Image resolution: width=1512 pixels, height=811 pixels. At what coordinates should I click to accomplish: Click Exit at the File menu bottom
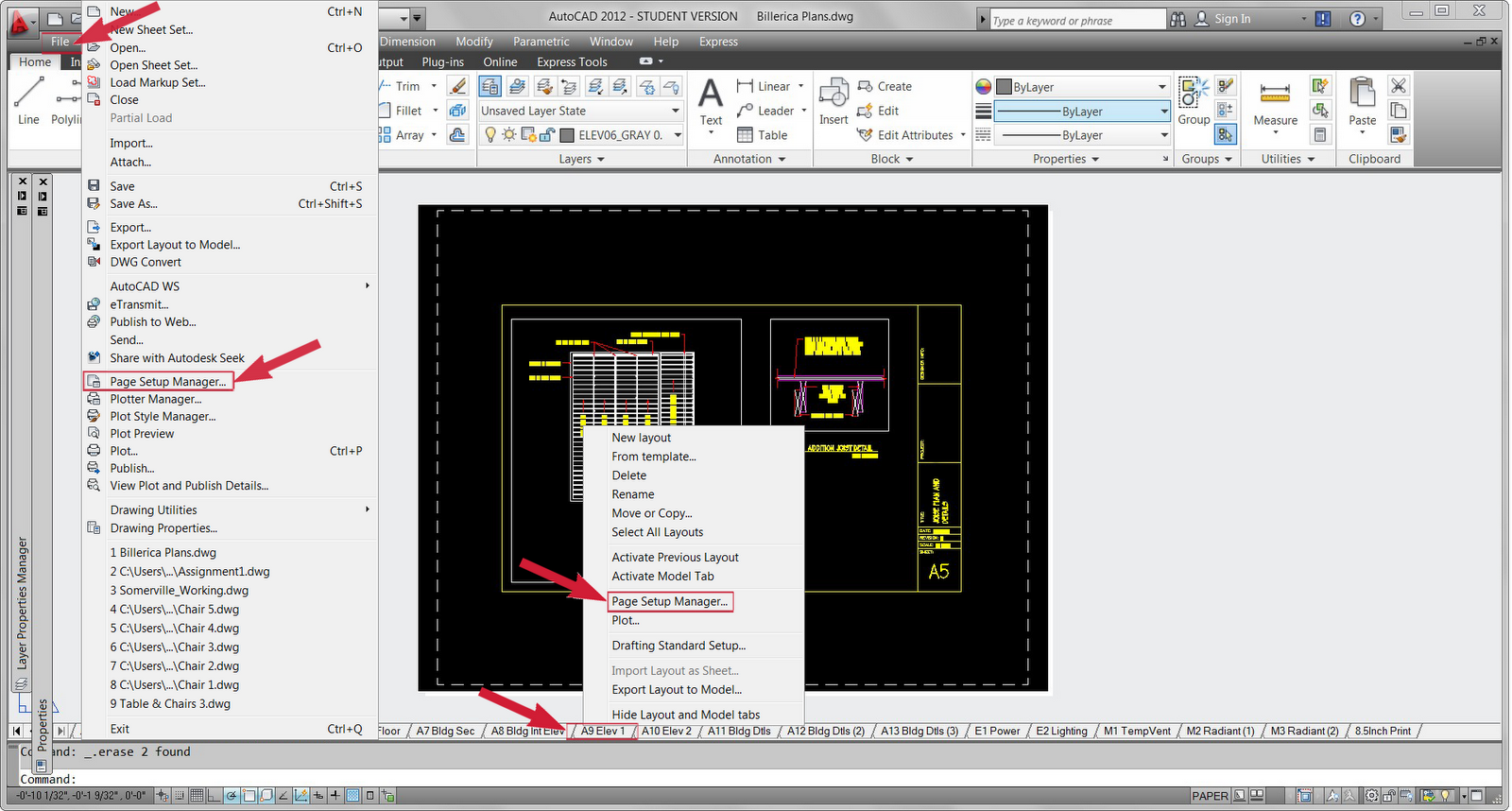(119, 729)
